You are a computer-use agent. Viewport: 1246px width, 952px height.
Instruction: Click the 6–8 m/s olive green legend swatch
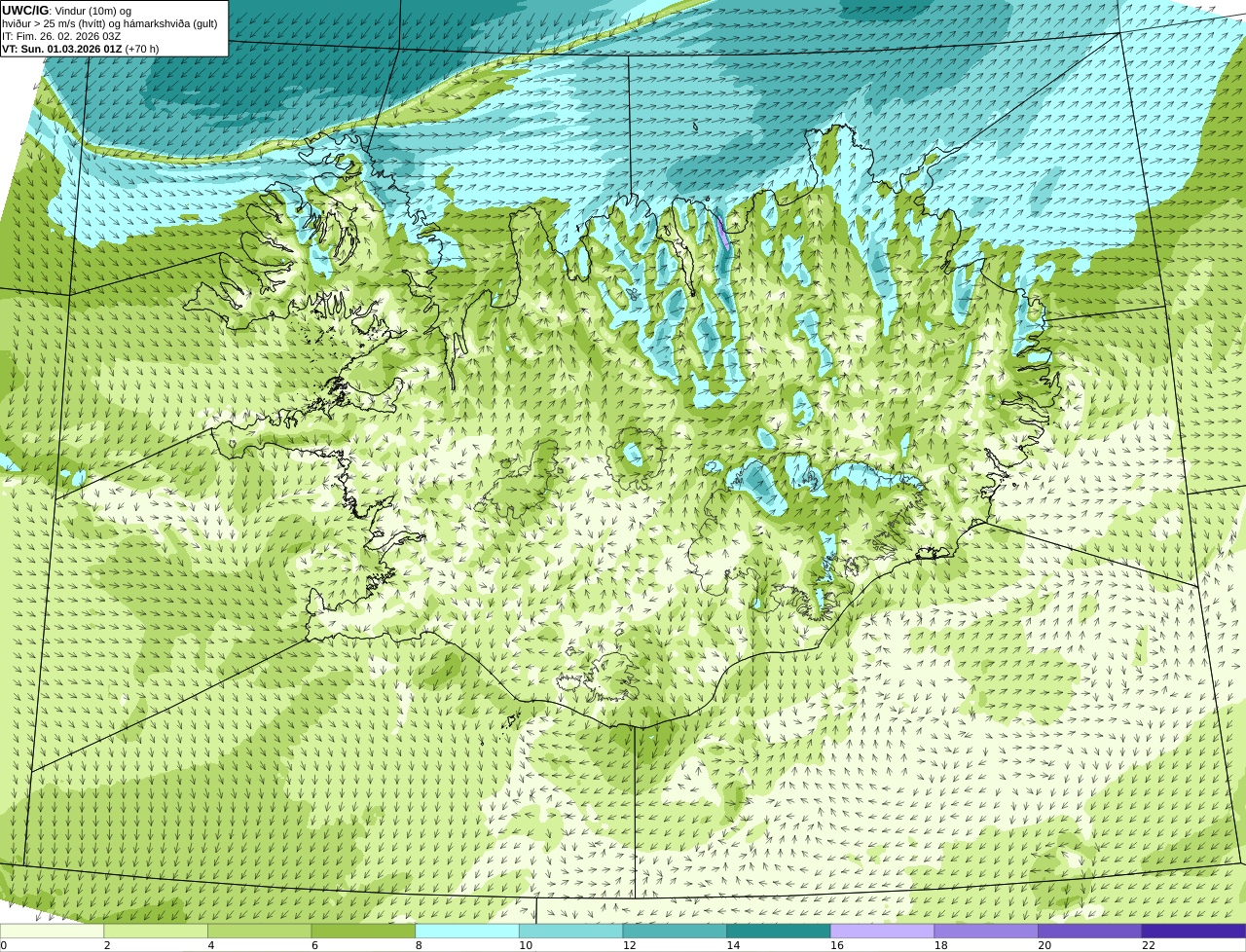[364, 931]
